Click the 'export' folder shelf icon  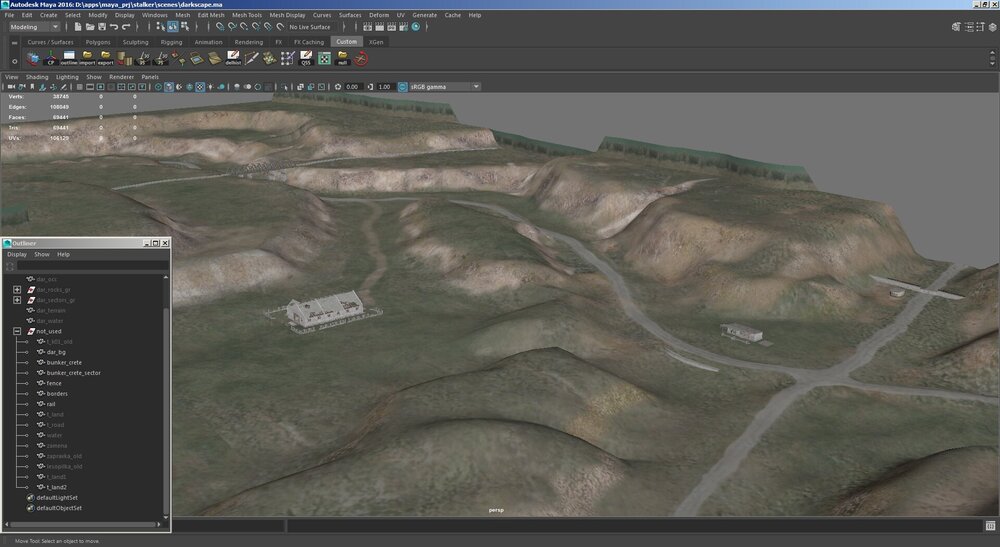pos(105,59)
